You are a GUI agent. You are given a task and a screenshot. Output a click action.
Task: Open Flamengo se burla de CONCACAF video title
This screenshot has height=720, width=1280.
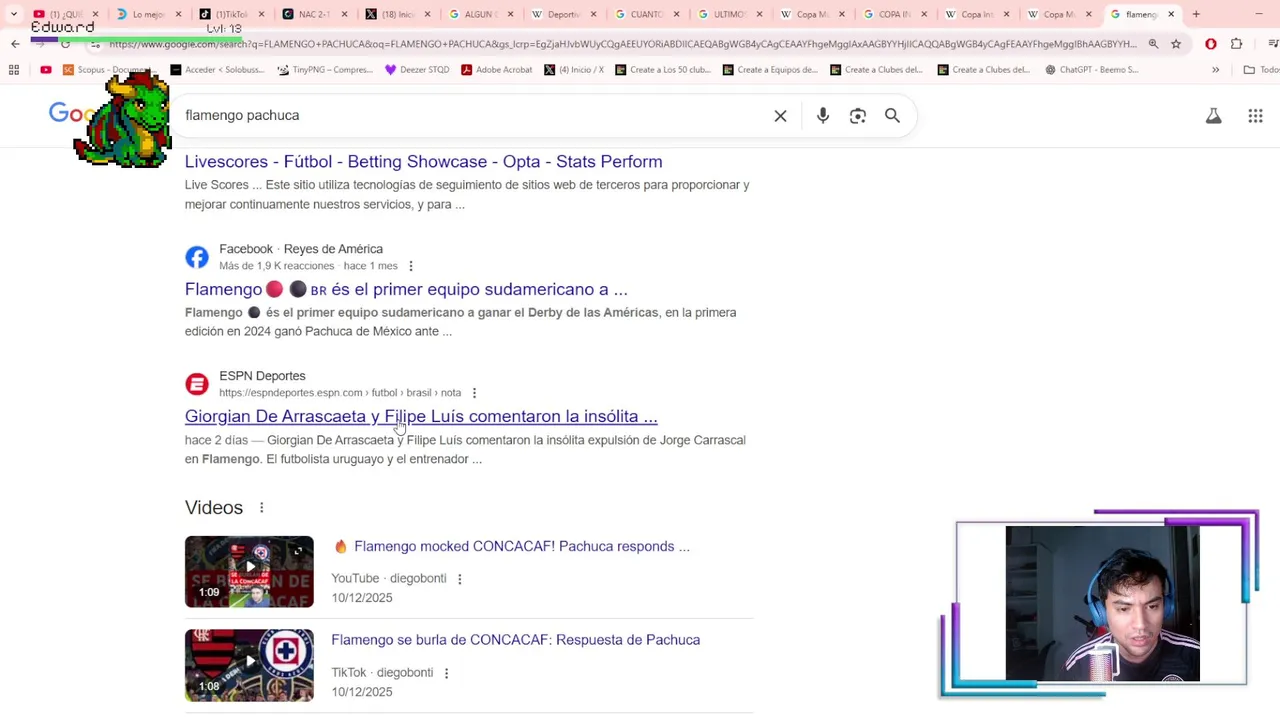515,640
